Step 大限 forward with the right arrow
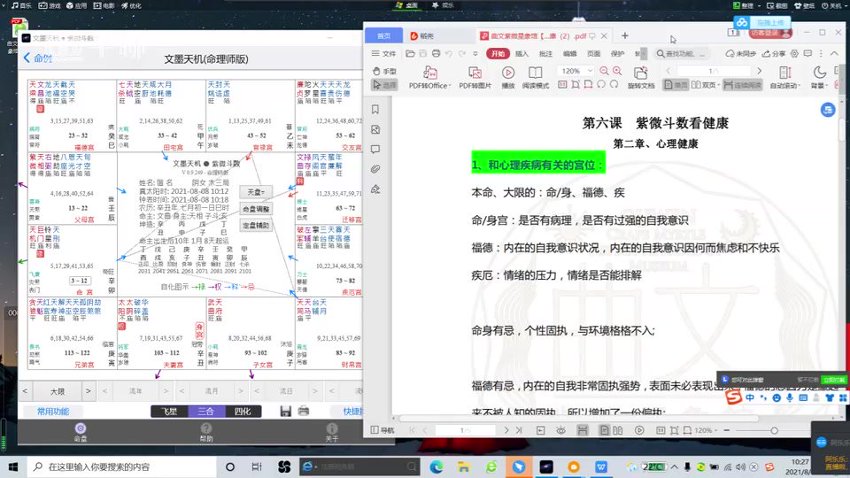Screen dimensions: 850x478 pos(88,391)
